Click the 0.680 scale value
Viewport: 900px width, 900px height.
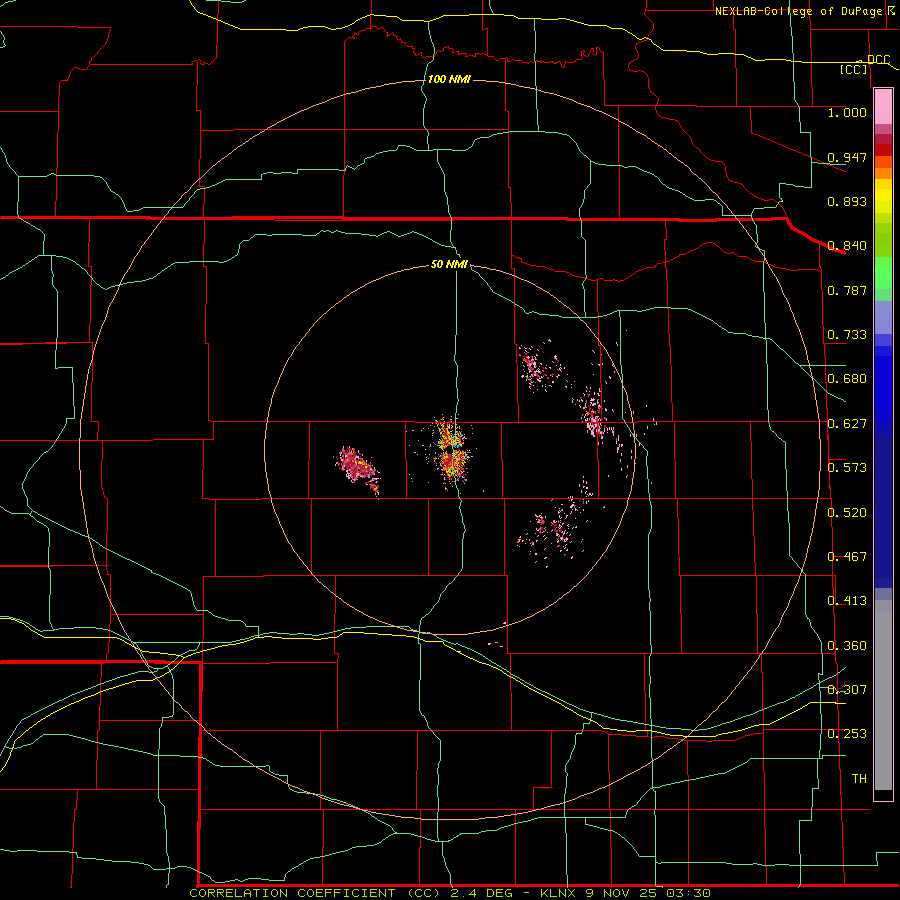(x=847, y=379)
